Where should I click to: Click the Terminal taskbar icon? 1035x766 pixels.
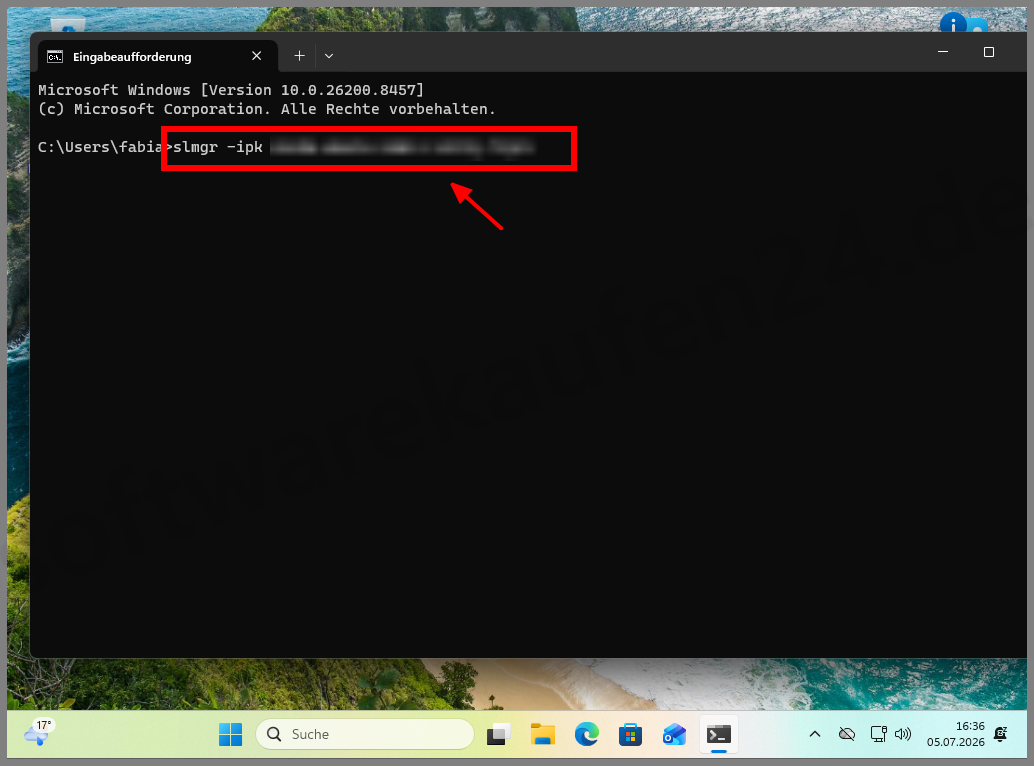coord(719,734)
